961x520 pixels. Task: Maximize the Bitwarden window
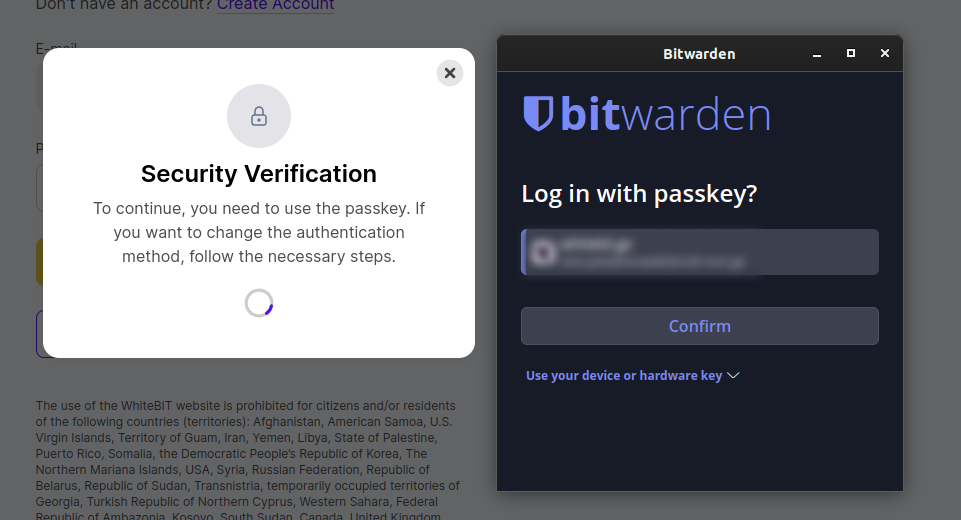tap(851, 53)
